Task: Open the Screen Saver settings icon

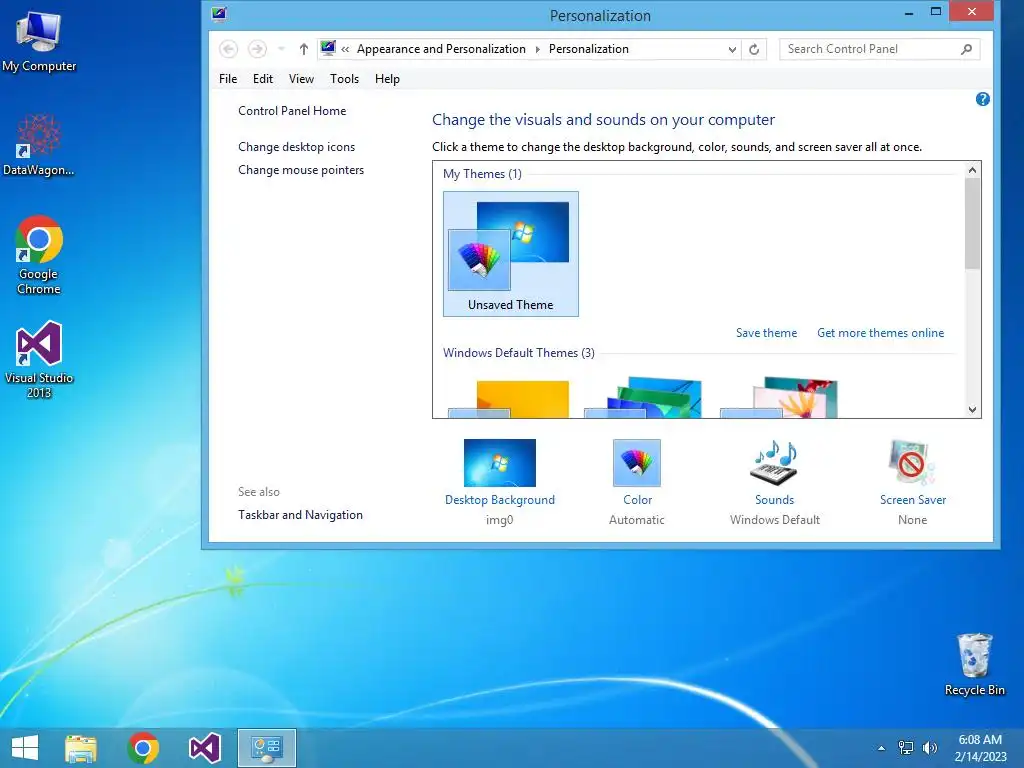Action: click(912, 462)
